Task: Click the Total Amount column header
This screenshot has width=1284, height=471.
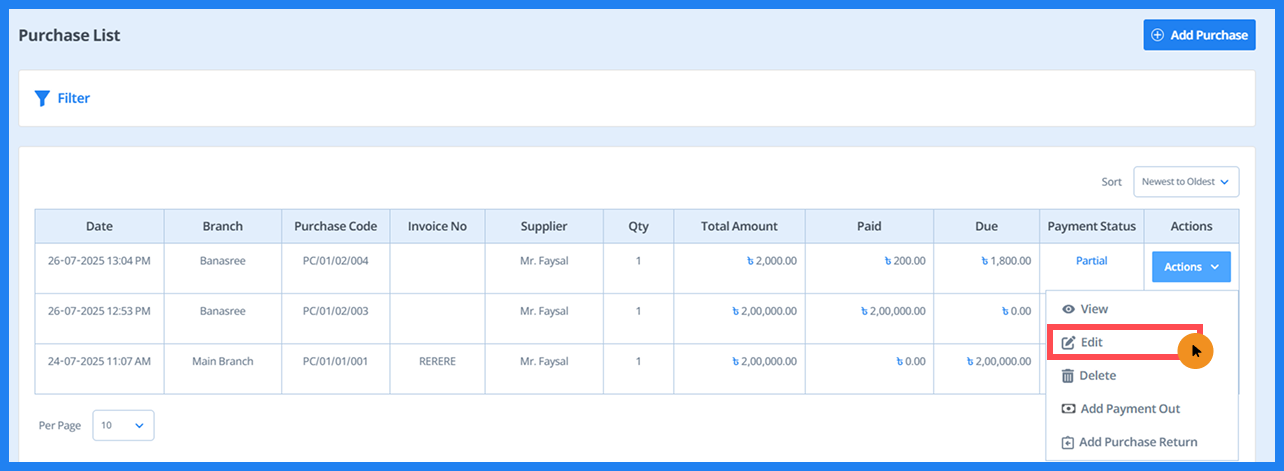Action: [739, 226]
